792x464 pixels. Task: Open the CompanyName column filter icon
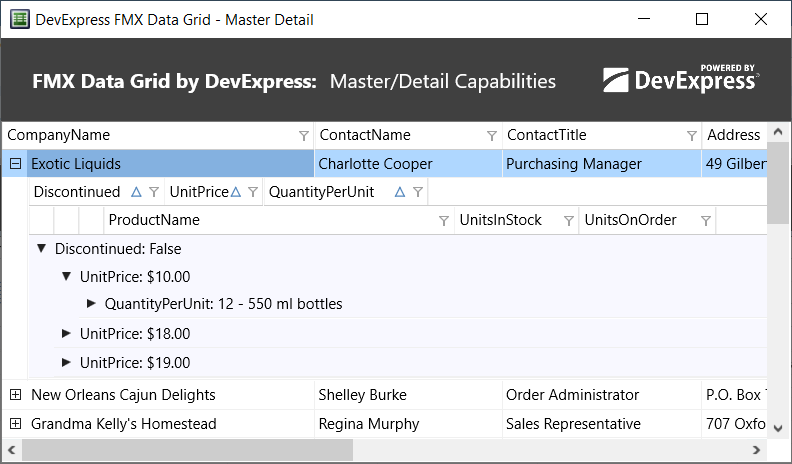click(304, 136)
